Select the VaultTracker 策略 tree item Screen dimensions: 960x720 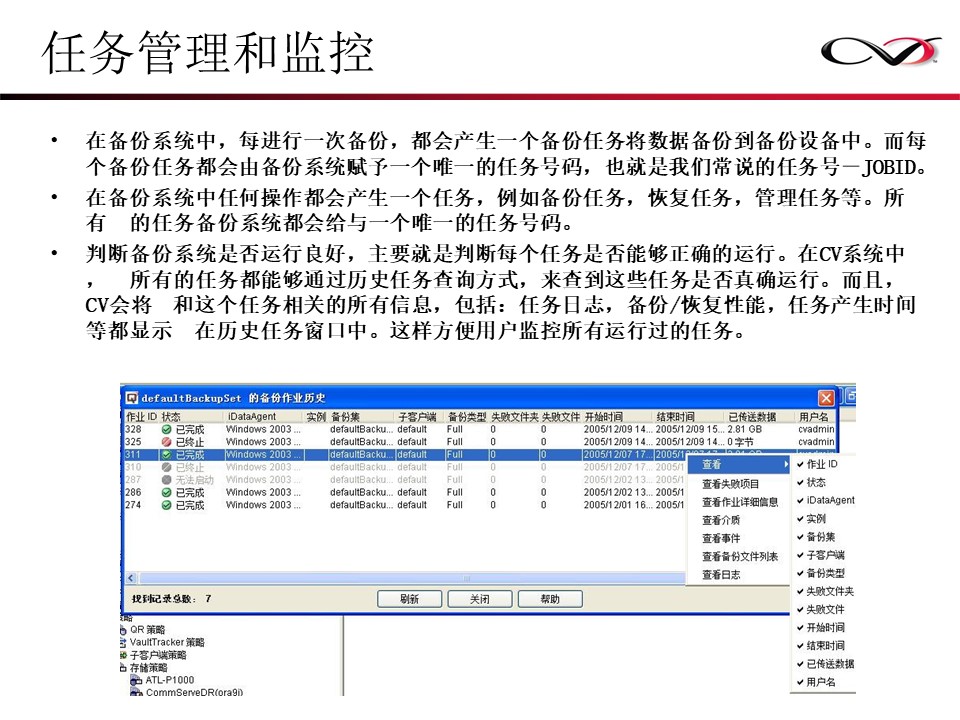pyautogui.click(x=167, y=642)
